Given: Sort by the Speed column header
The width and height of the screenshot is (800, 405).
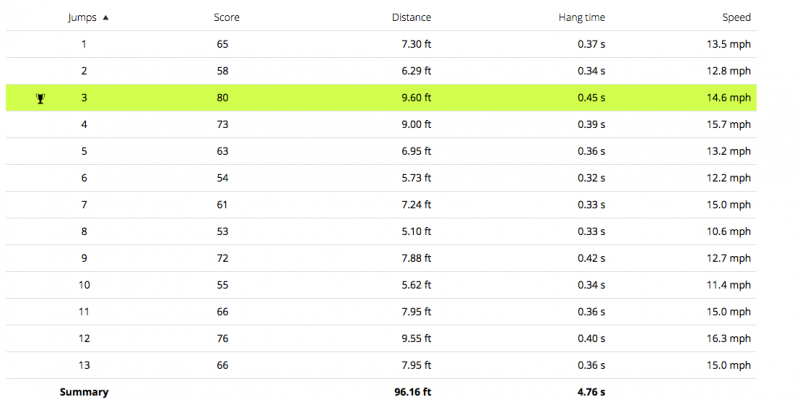Looking at the screenshot, I should [x=736, y=18].
